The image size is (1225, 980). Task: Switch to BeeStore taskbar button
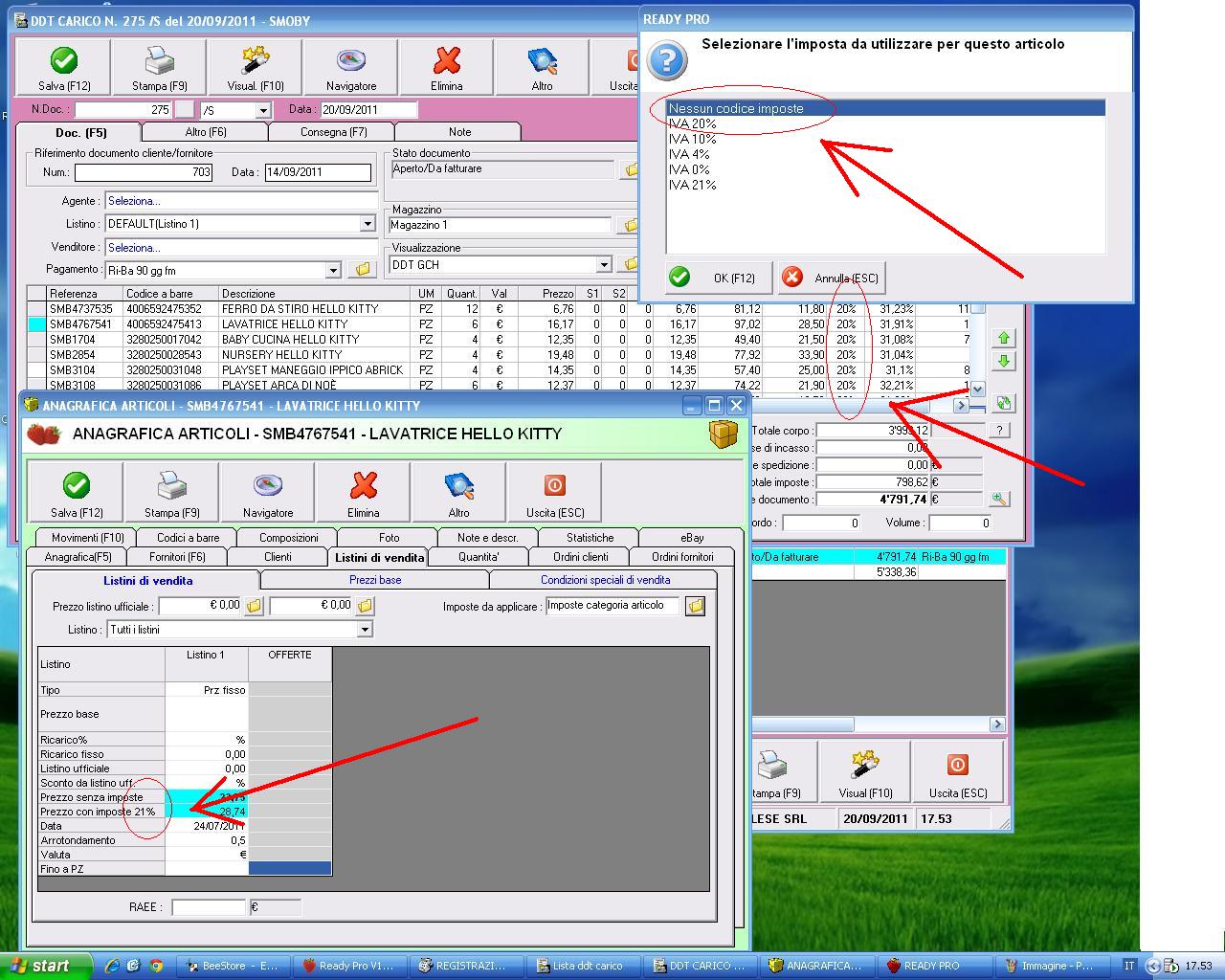click(x=234, y=966)
